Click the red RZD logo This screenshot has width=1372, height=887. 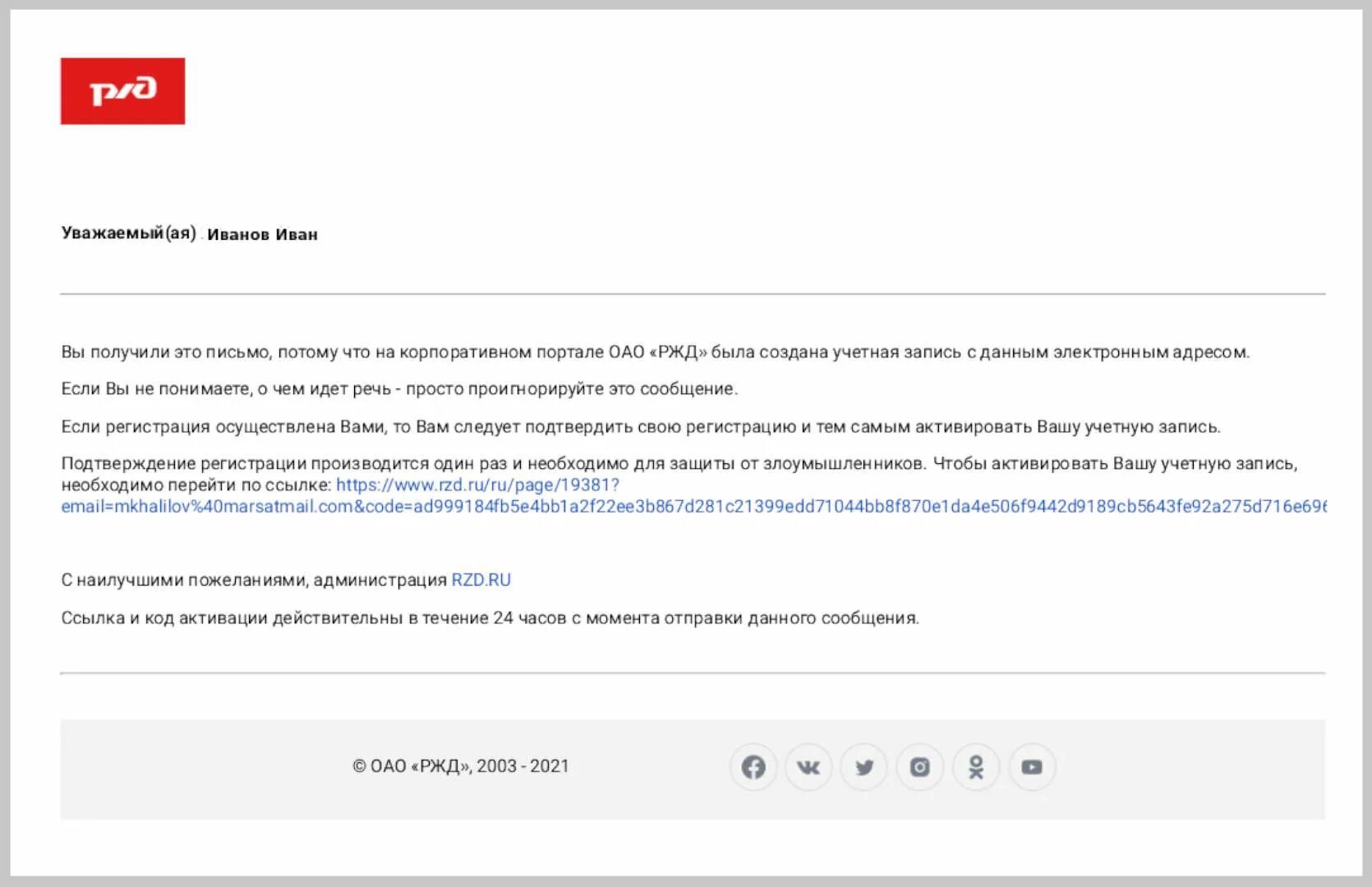point(122,91)
